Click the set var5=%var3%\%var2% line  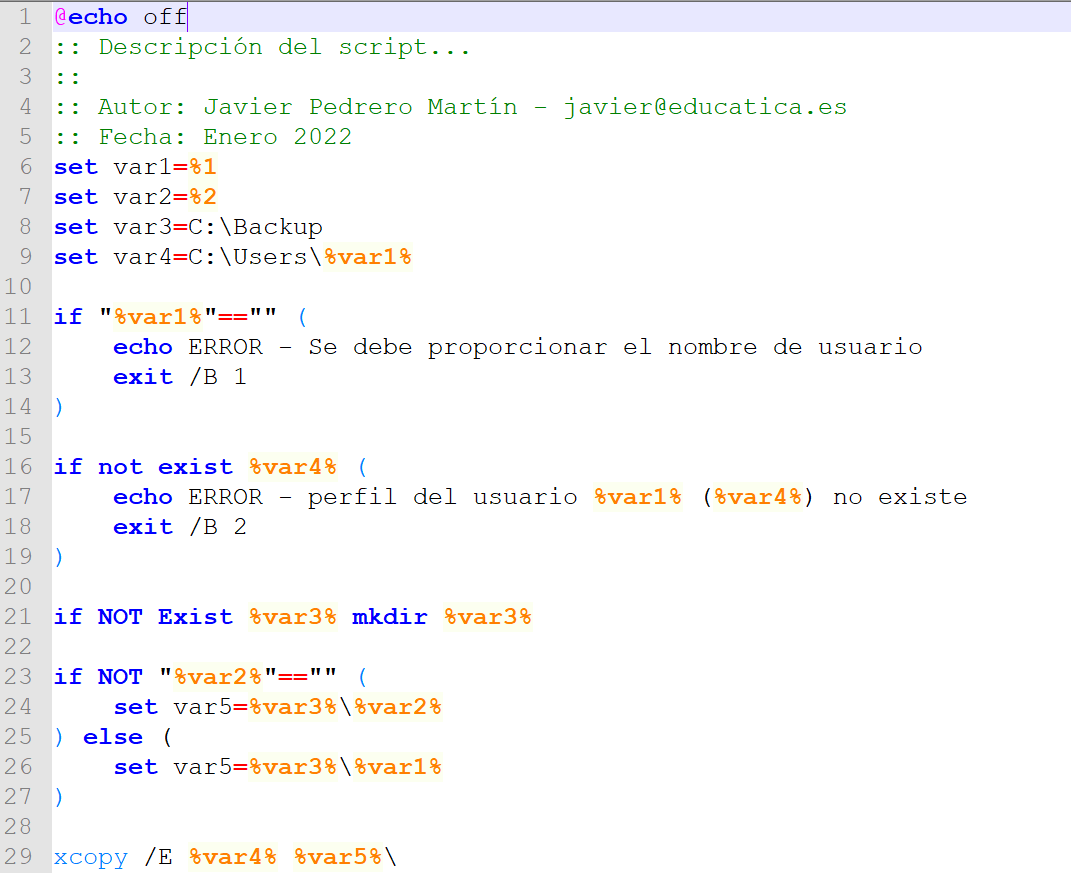280,707
